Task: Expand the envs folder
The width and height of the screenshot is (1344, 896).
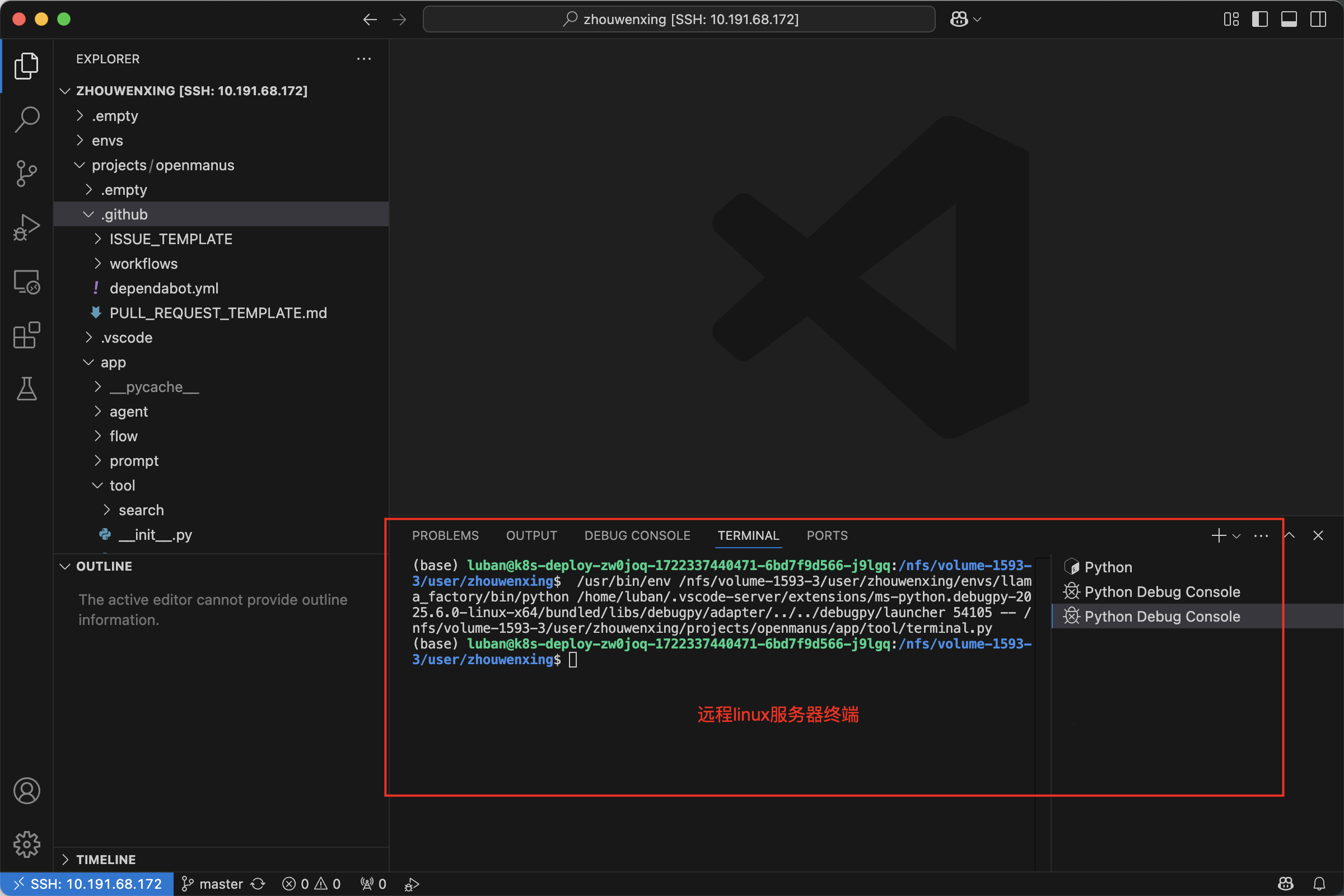Action: click(x=221, y=141)
